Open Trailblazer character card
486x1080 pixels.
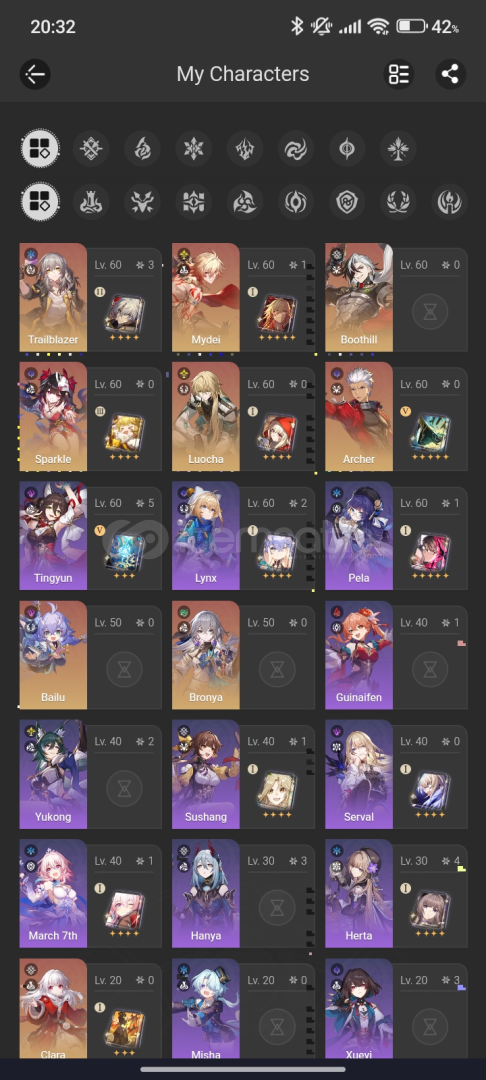pos(90,298)
